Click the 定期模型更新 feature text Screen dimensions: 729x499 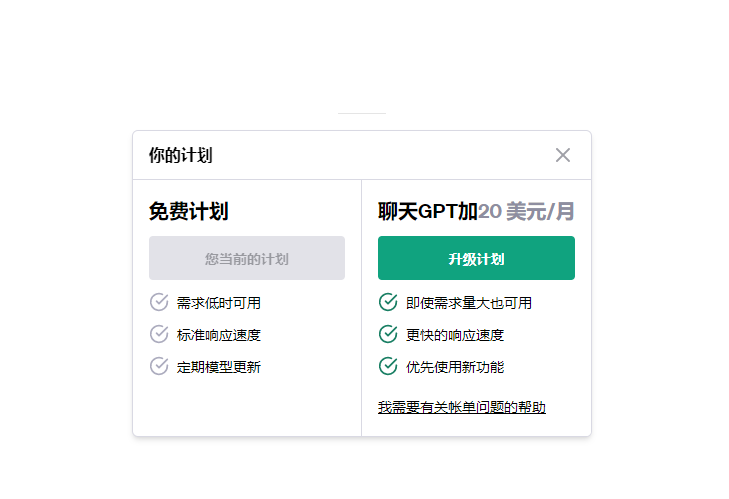pyautogui.click(x=219, y=367)
